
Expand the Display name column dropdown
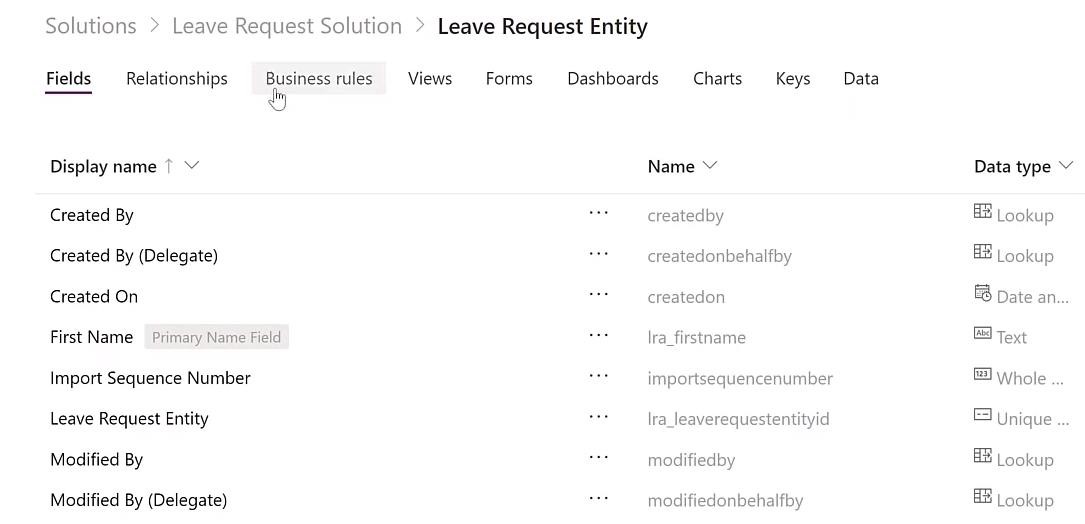click(x=192, y=166)
